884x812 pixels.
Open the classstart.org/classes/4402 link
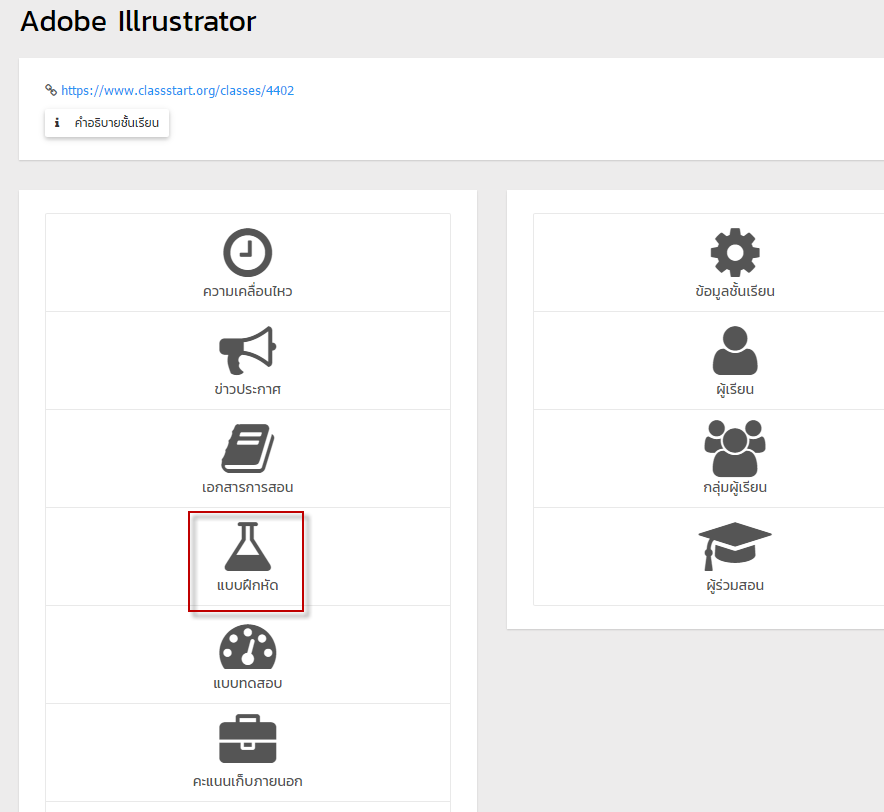[178, 90]
